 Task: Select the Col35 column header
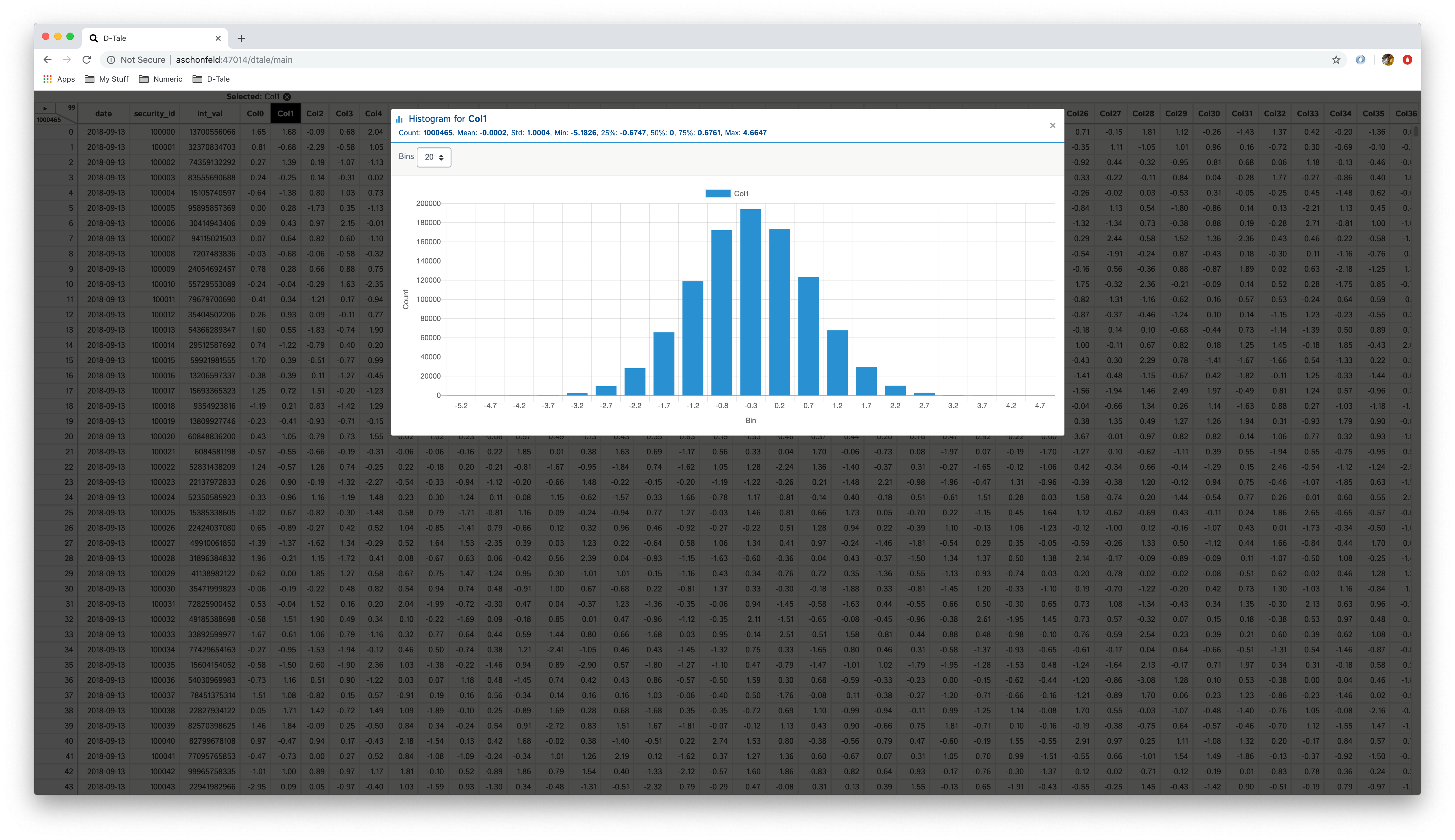coord(1373,114)
